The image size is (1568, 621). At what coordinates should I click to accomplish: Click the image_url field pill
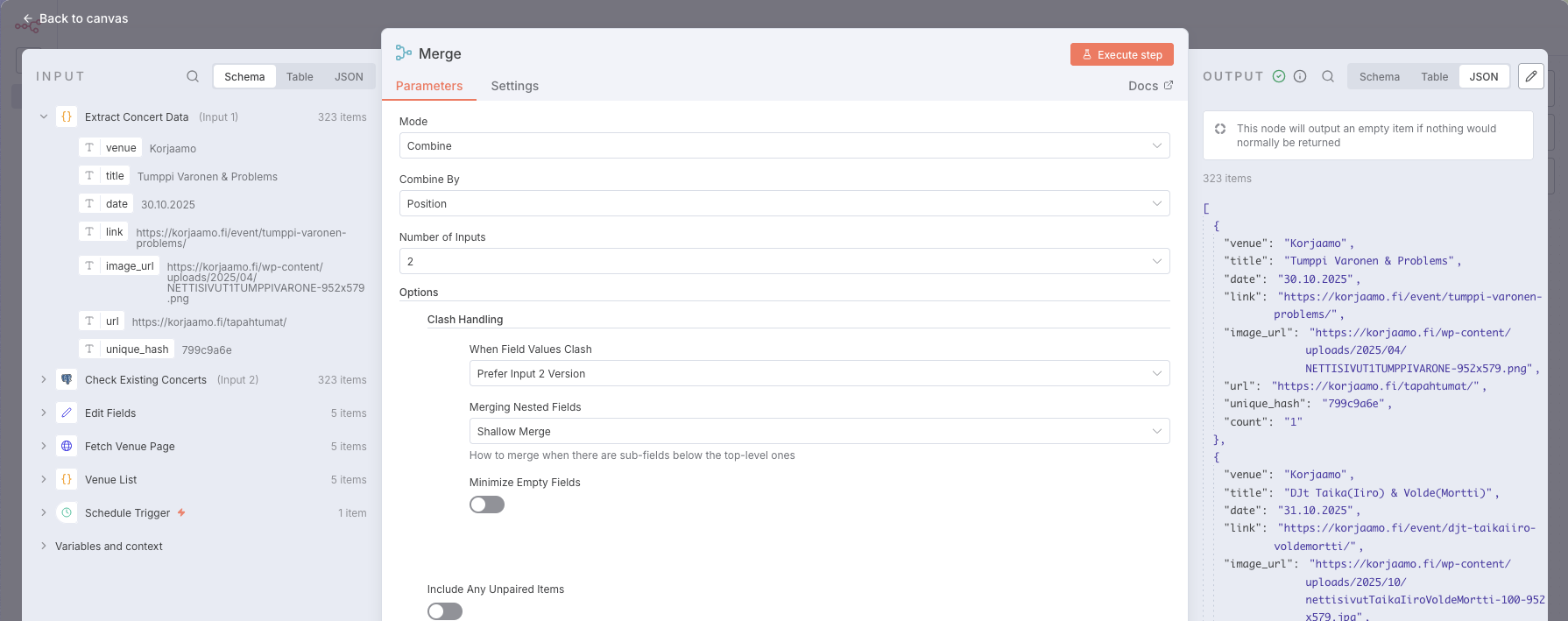[119, 265]
